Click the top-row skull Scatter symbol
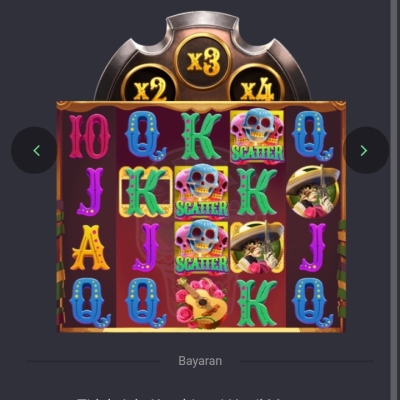Viewport: 400px width, 400px height. [257, 136]
